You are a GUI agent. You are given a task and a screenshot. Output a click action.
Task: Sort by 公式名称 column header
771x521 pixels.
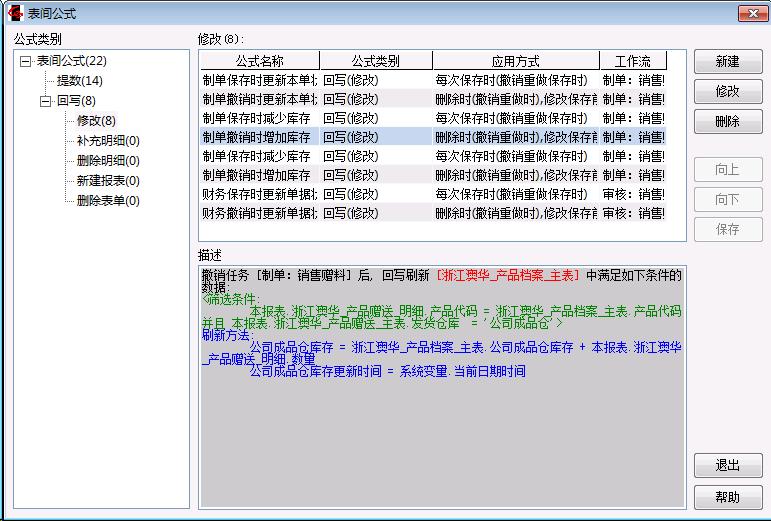tap(259, 61)
